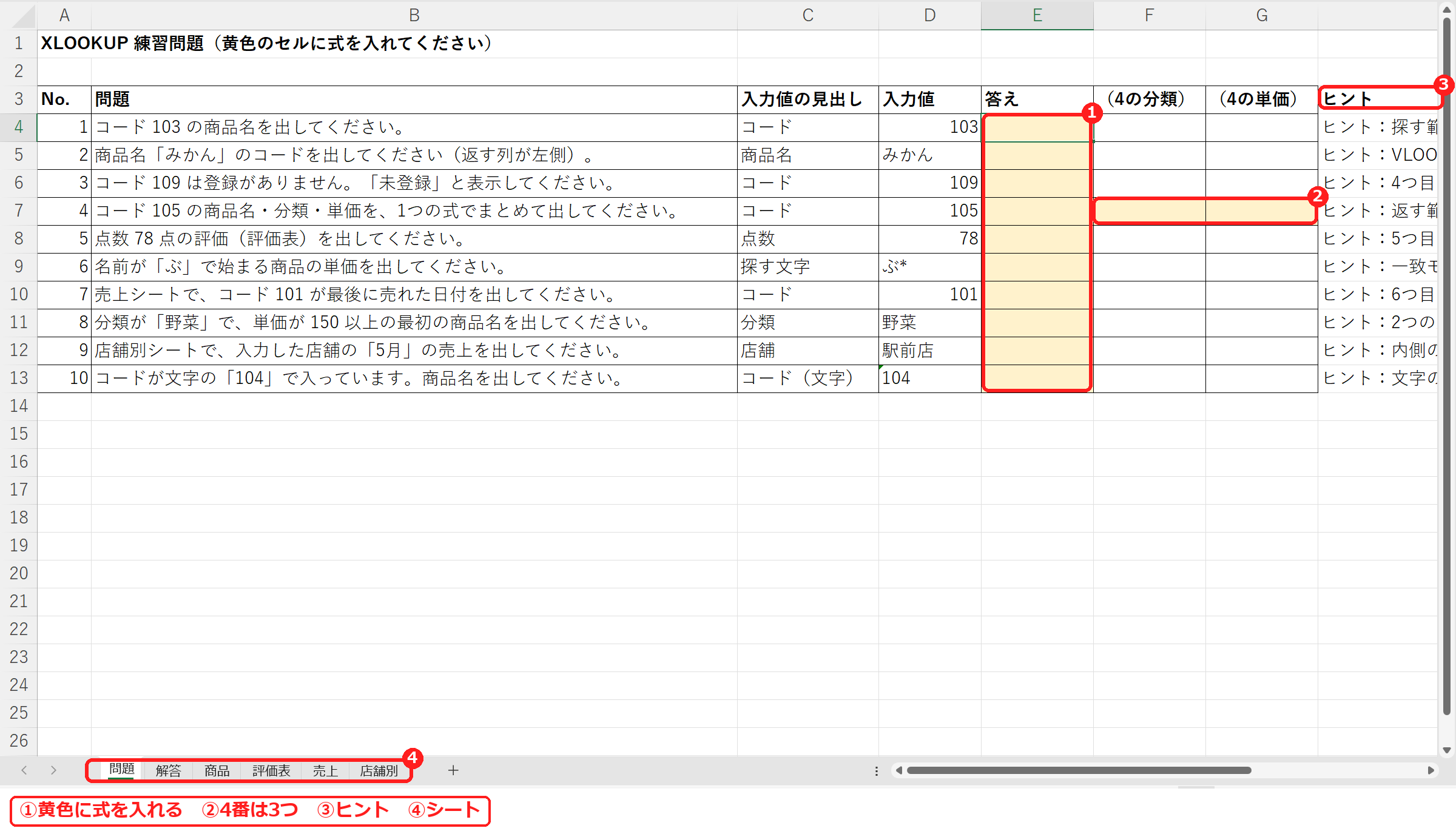Click yellow 4の単価 cell in row 7
Viewport: 1456px width, 831px height.
pyautogui.click(x=1262, y=211)
